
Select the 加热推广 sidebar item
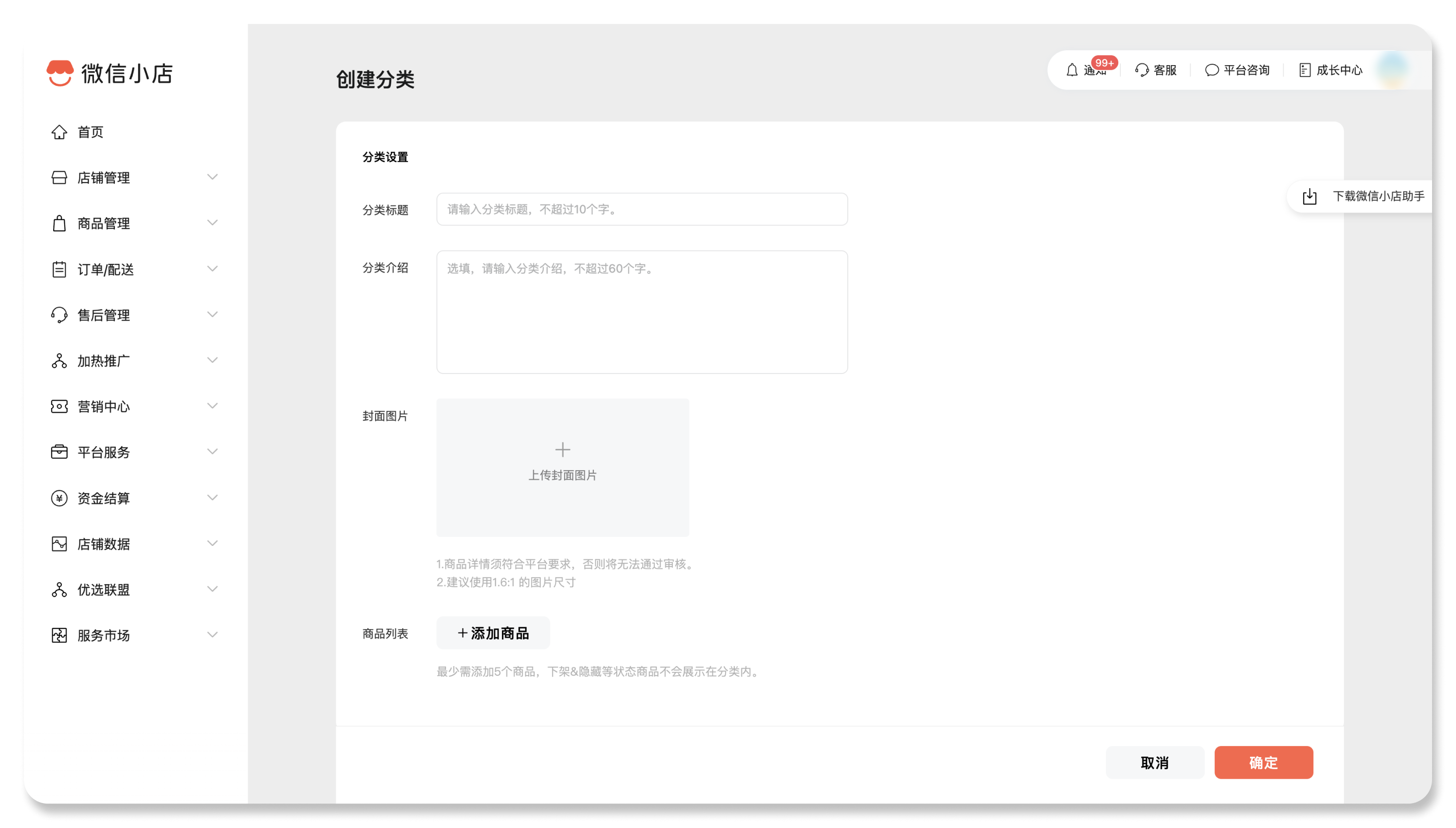click(x=103, y=361)
